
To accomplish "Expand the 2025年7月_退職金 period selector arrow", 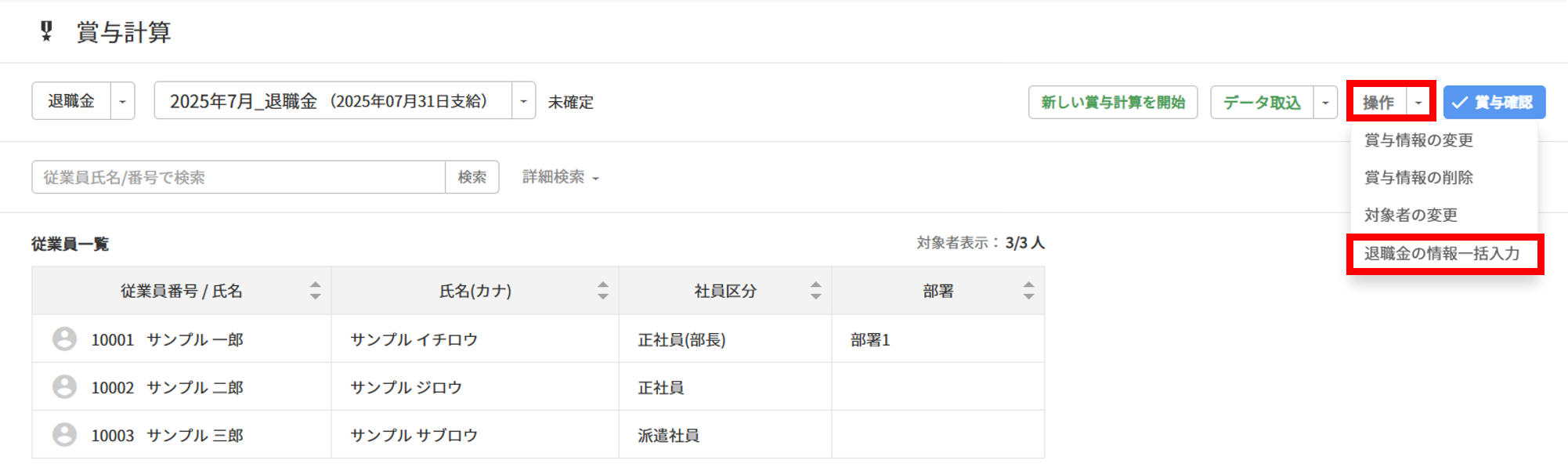I will click(x=523, y=101).
